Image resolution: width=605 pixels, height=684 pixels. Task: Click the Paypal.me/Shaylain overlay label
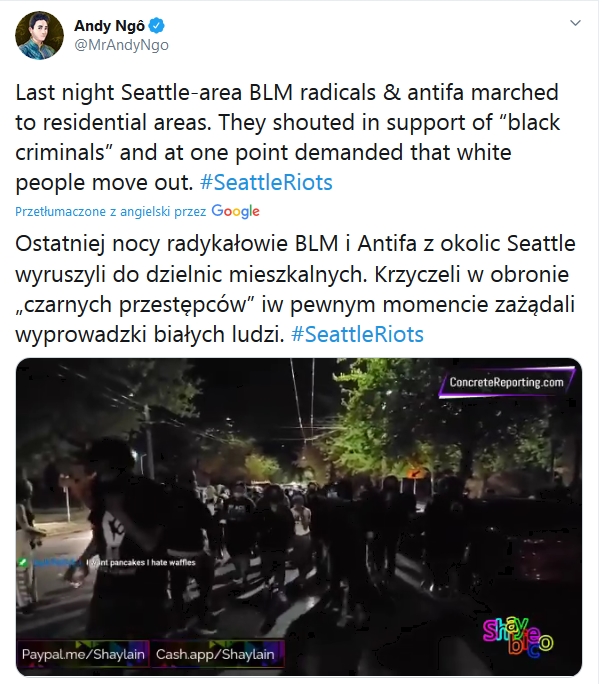pyautogui.click(x=83, y=654)
